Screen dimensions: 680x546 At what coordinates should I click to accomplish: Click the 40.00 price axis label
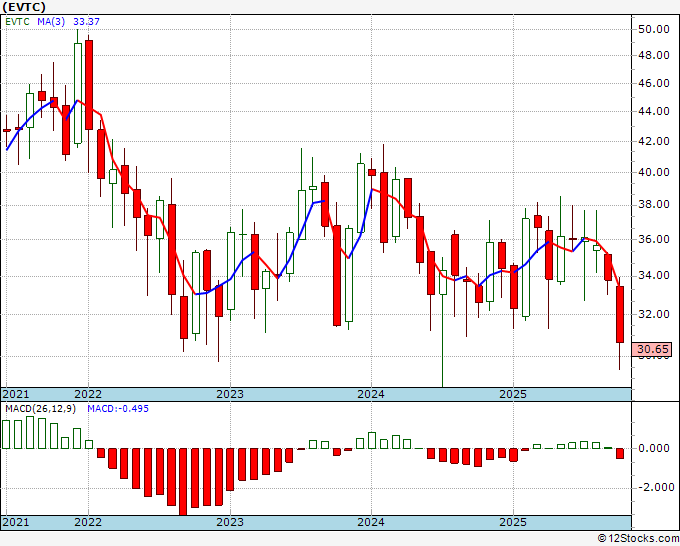pyautogui.click(x=654, y=173)
